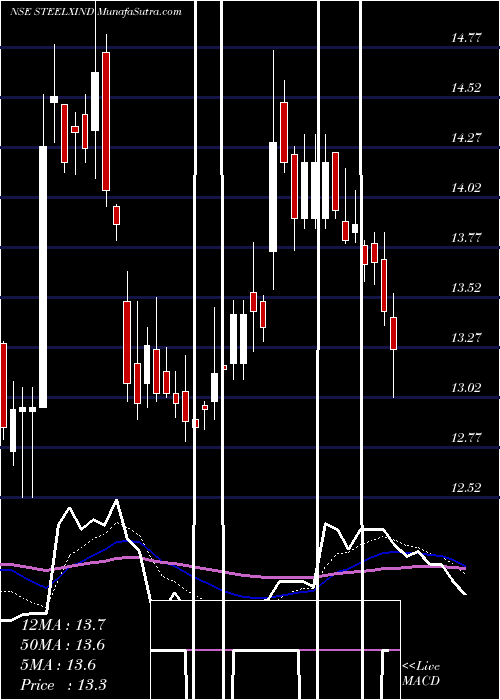Click the <<Live MACD label
The height and width of the screenshot is (700, 500).
coord(421,674)
